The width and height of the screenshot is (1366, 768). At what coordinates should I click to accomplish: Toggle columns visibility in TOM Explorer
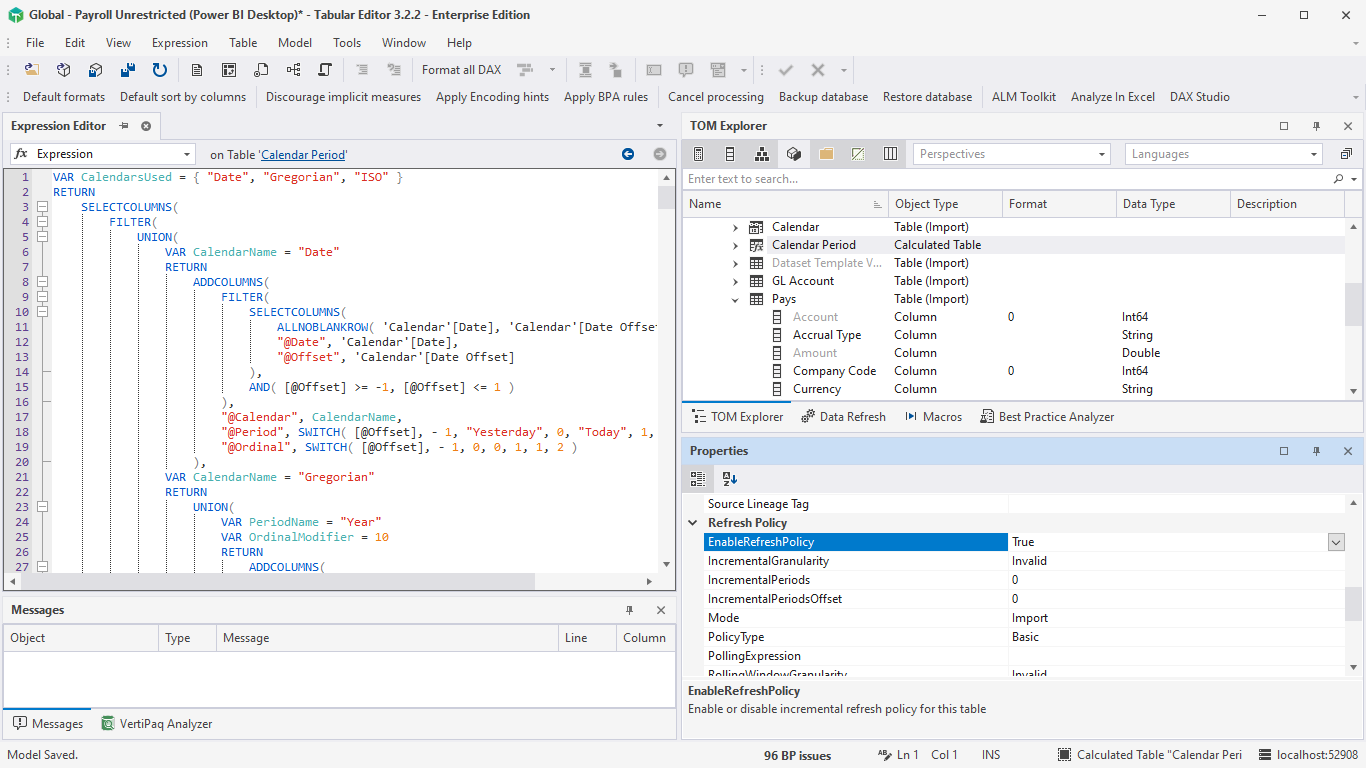[730, 154]
